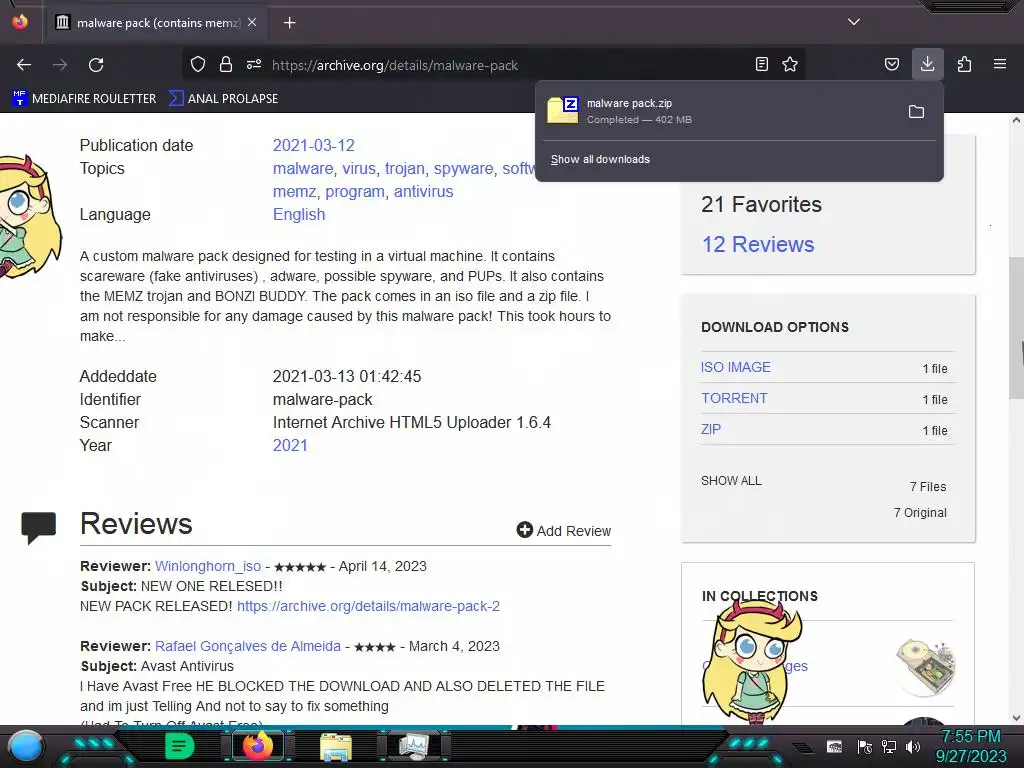1024x768 pixels.
Task: Click the 7:55 PM clock
Action: point(970,737)
